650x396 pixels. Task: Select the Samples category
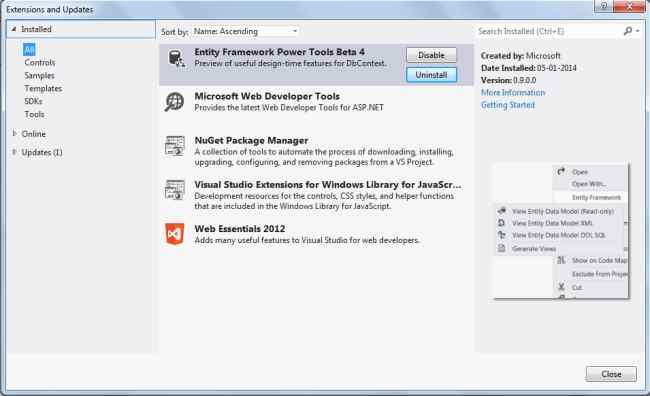(39, 75)
